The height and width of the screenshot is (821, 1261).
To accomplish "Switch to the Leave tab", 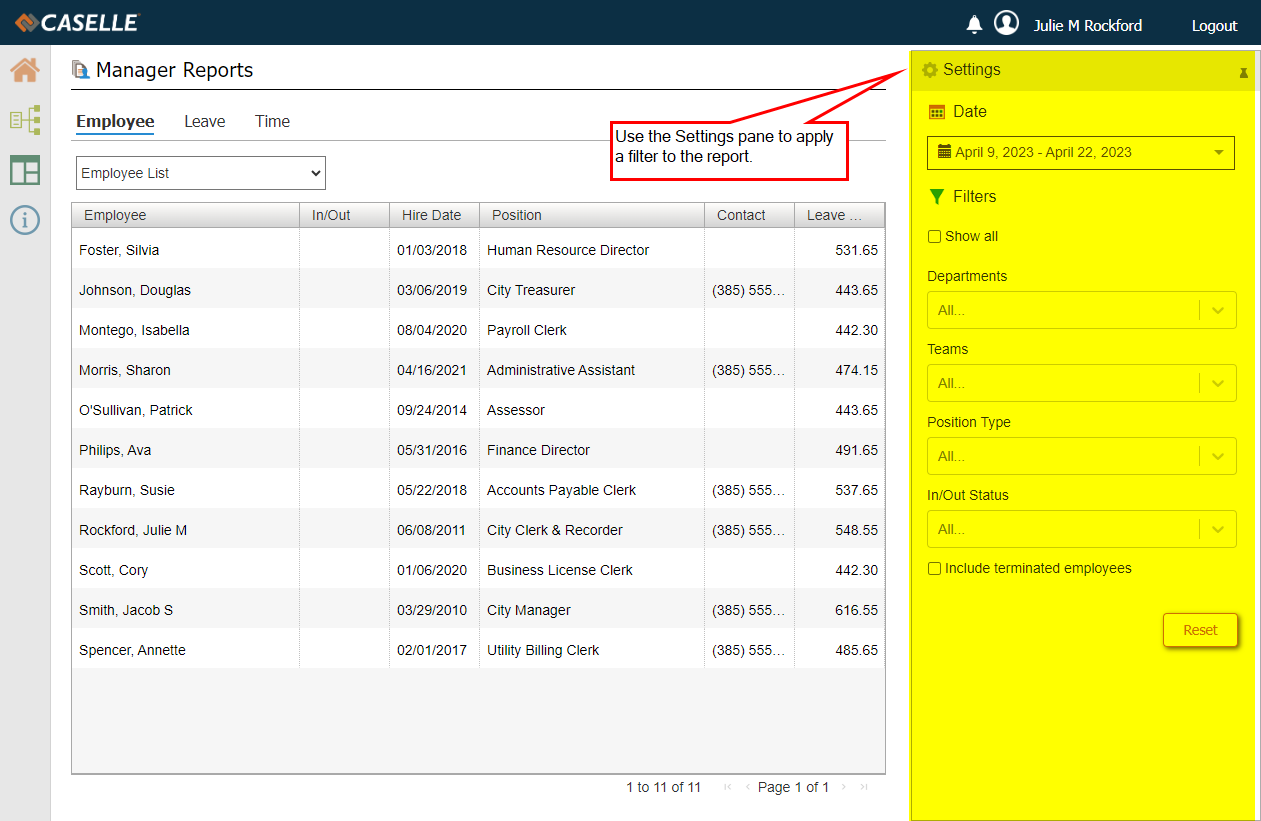I will [204, 122].
